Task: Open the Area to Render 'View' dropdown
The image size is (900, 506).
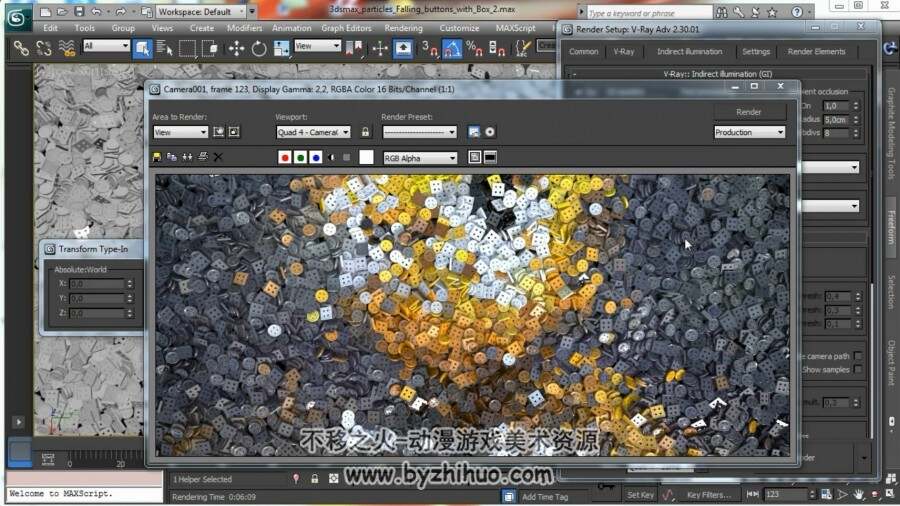Action: (x=180, y=132)
